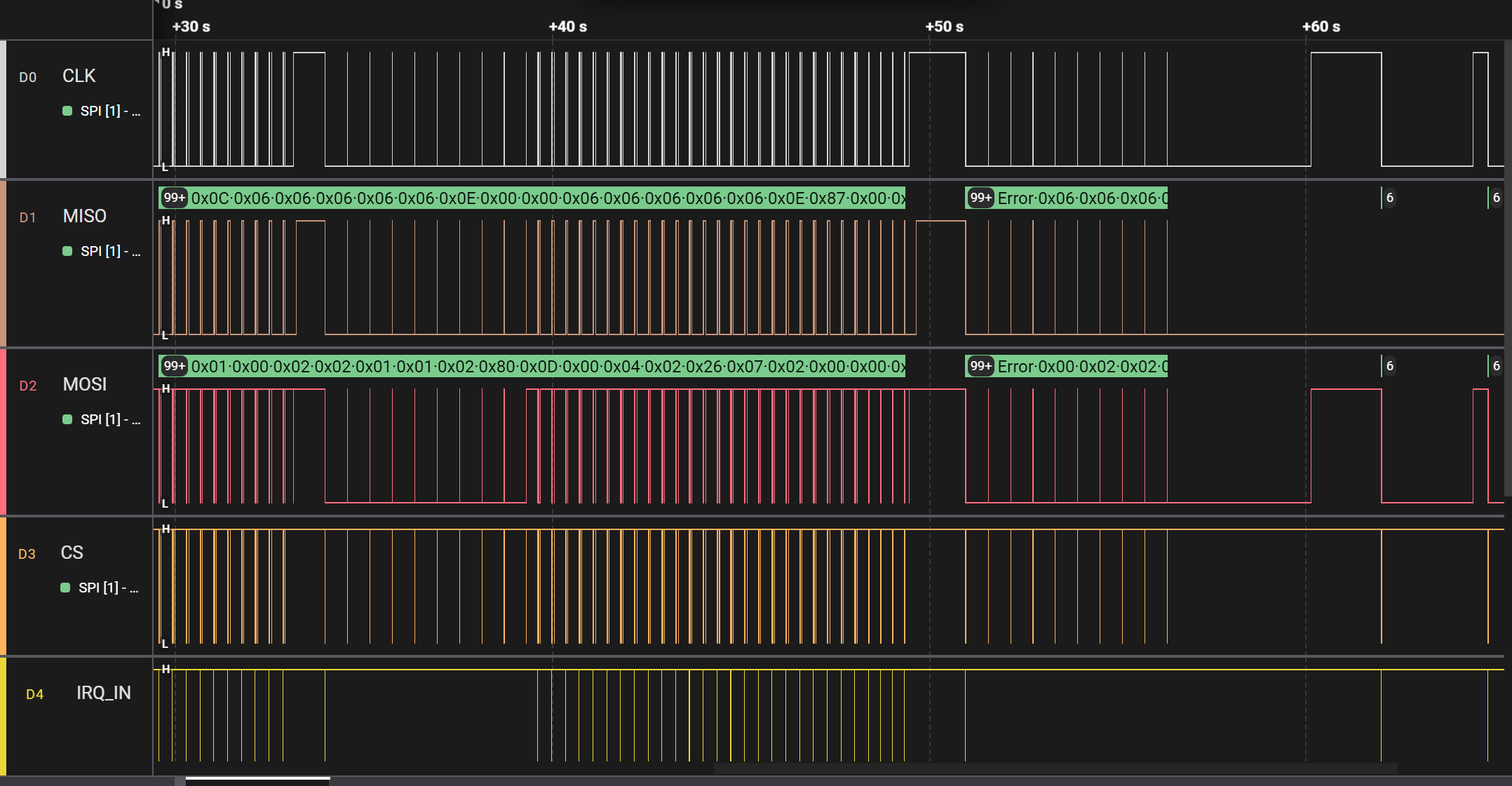The image size is (1512, 786).
Task: Click the first 99+ badge on MOSI row
Action: point(174,366)
